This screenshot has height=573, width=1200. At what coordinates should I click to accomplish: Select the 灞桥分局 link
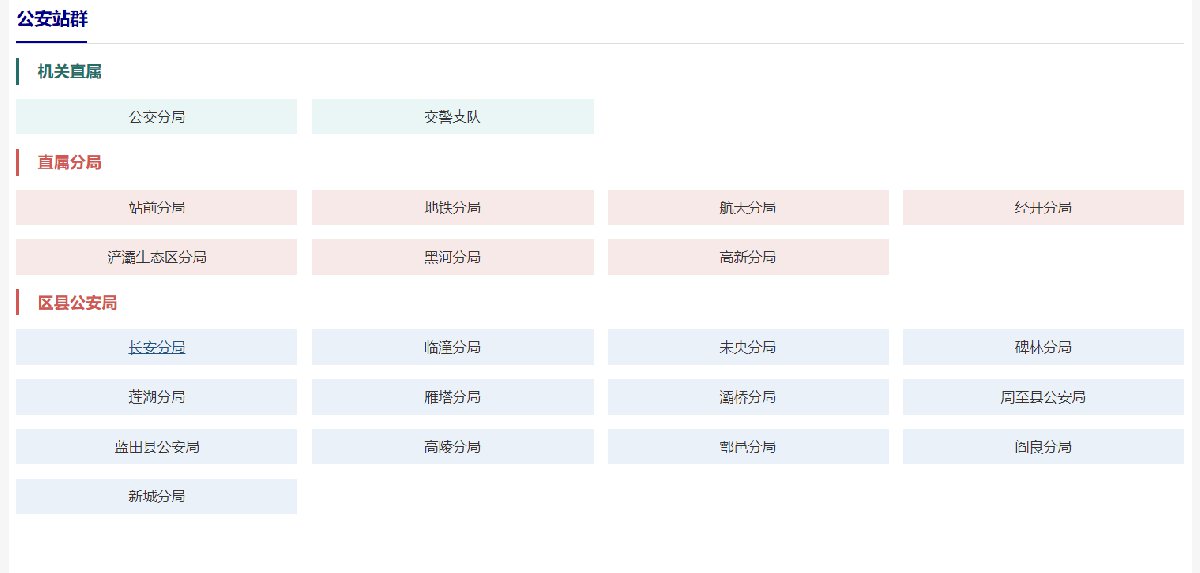(x=748, y=397)
